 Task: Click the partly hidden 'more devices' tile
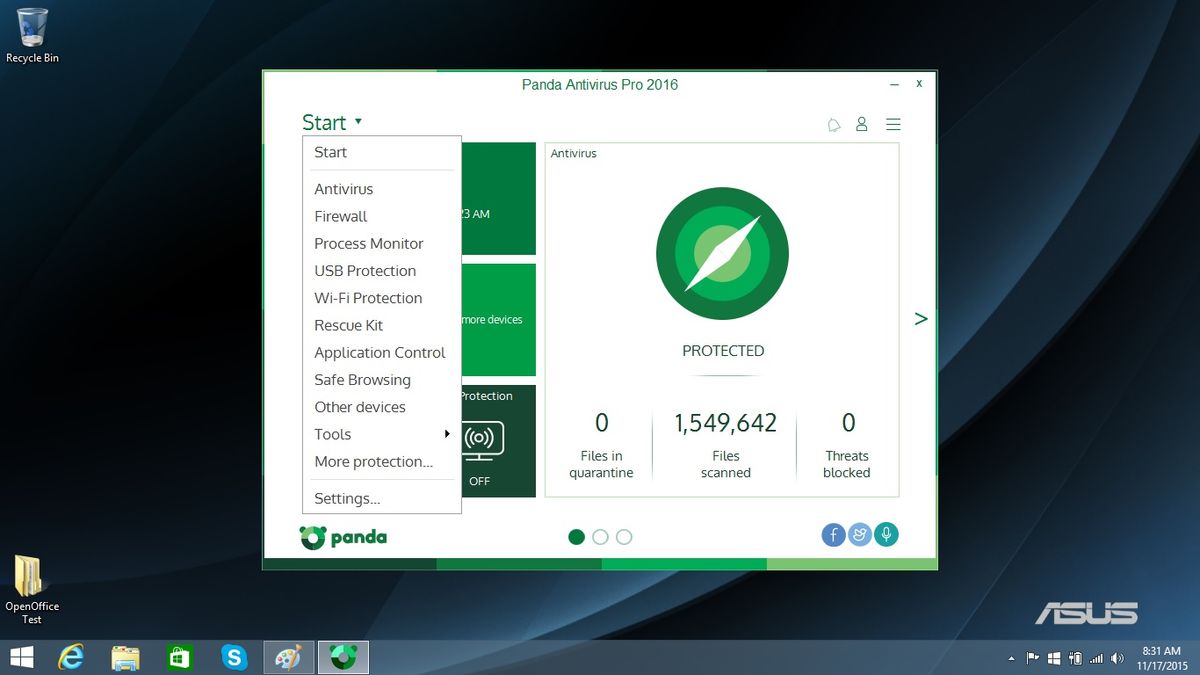[x=498, y=320]
